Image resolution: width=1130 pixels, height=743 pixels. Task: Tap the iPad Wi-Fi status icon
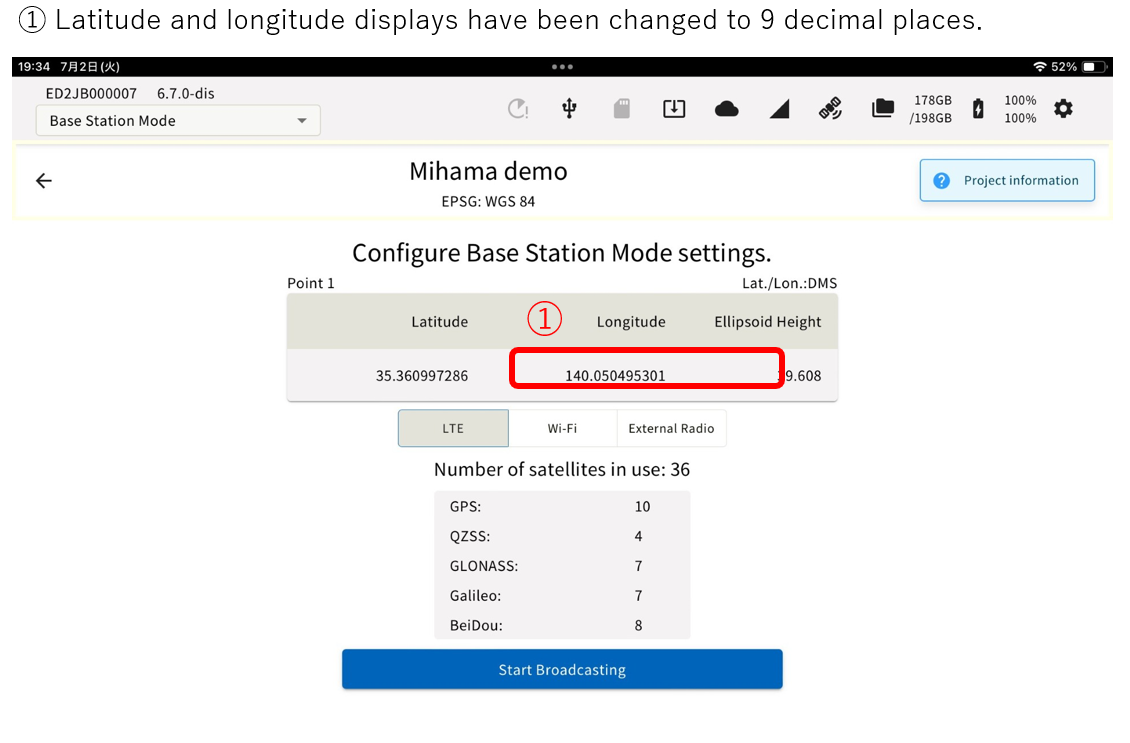coord(1039,66)
